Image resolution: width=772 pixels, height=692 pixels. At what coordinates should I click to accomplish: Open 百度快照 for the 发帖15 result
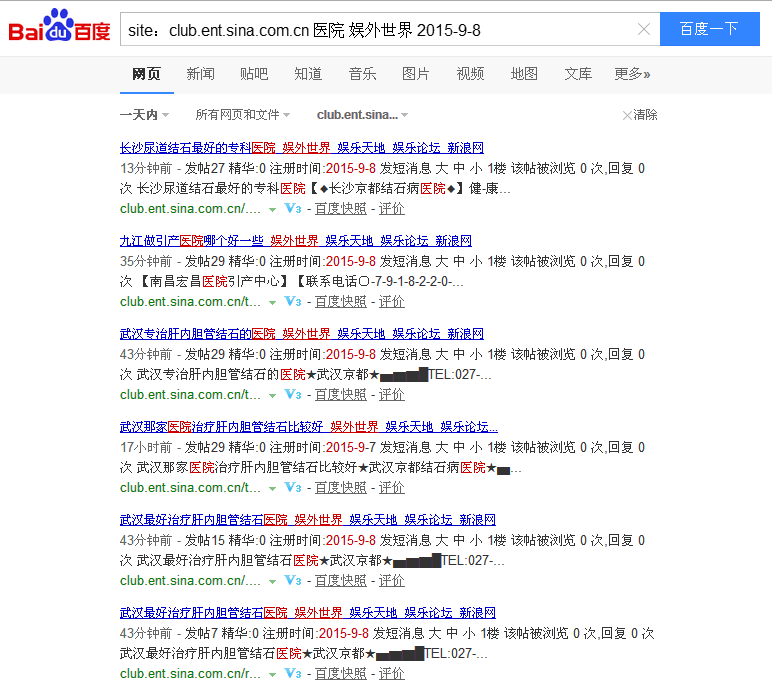click(341, 581)
